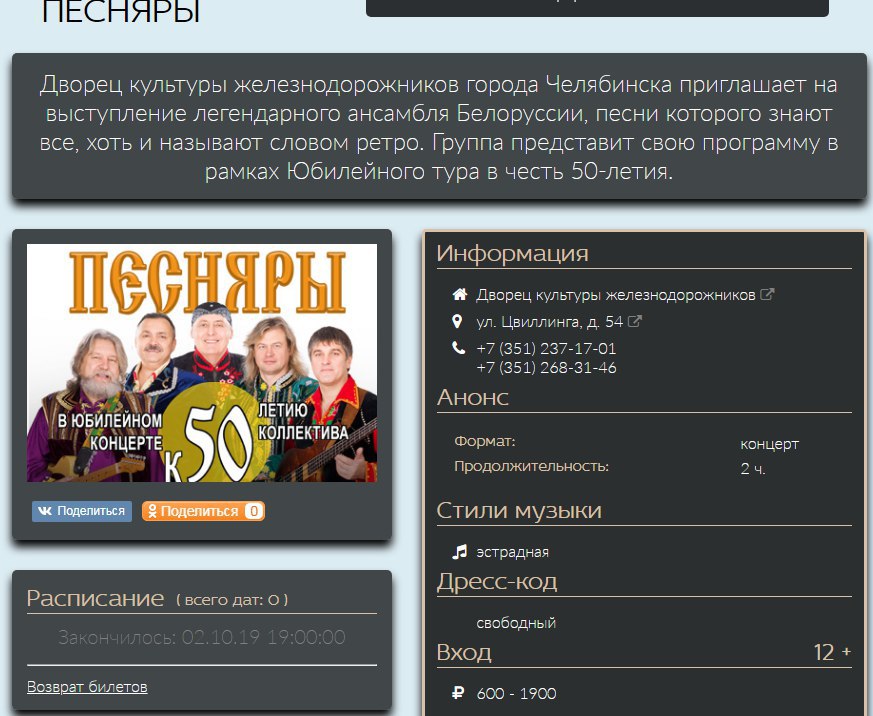The image size is (873, 716).
Task: Click Закончилось: 02.10.19 19:00:00 entry
Action: [202, 637]
